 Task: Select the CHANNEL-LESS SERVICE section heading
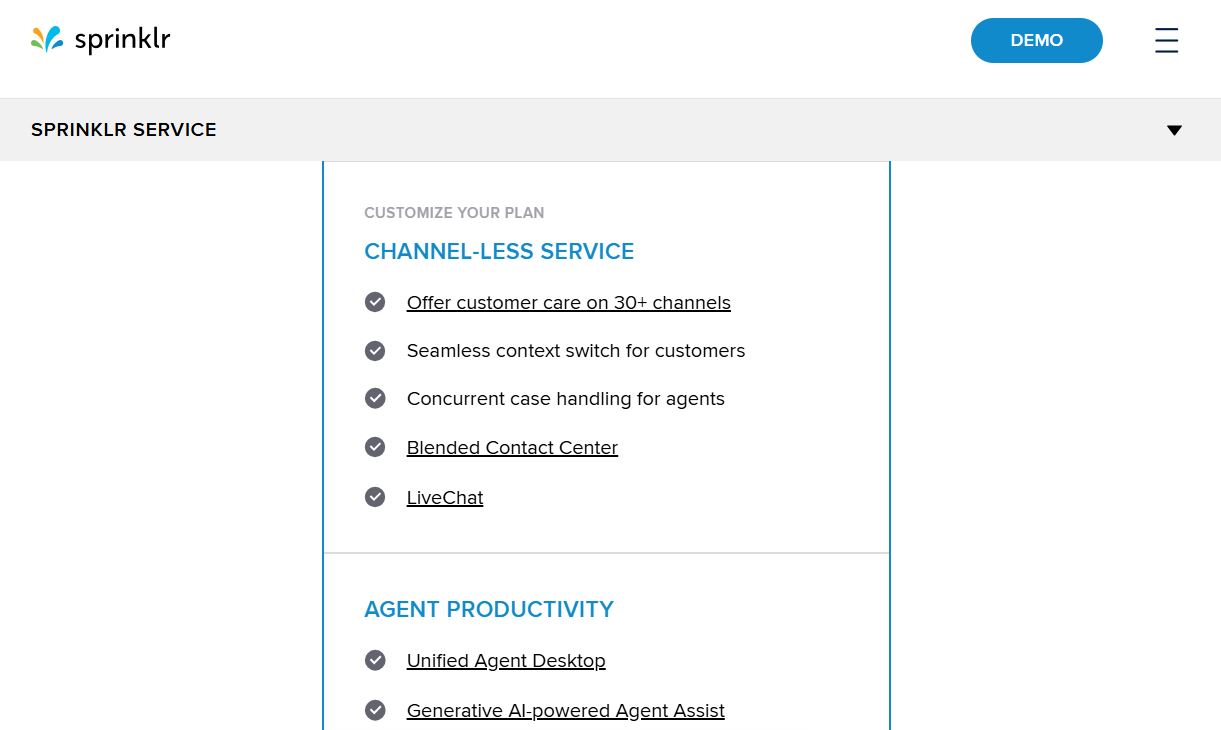click(x=499, y=251)
